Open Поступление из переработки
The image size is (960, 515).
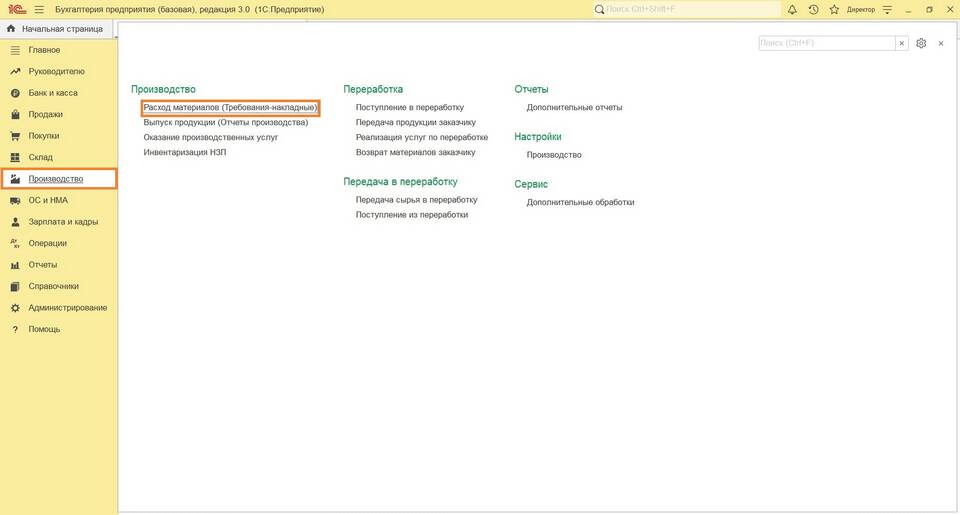pos(412,214)
